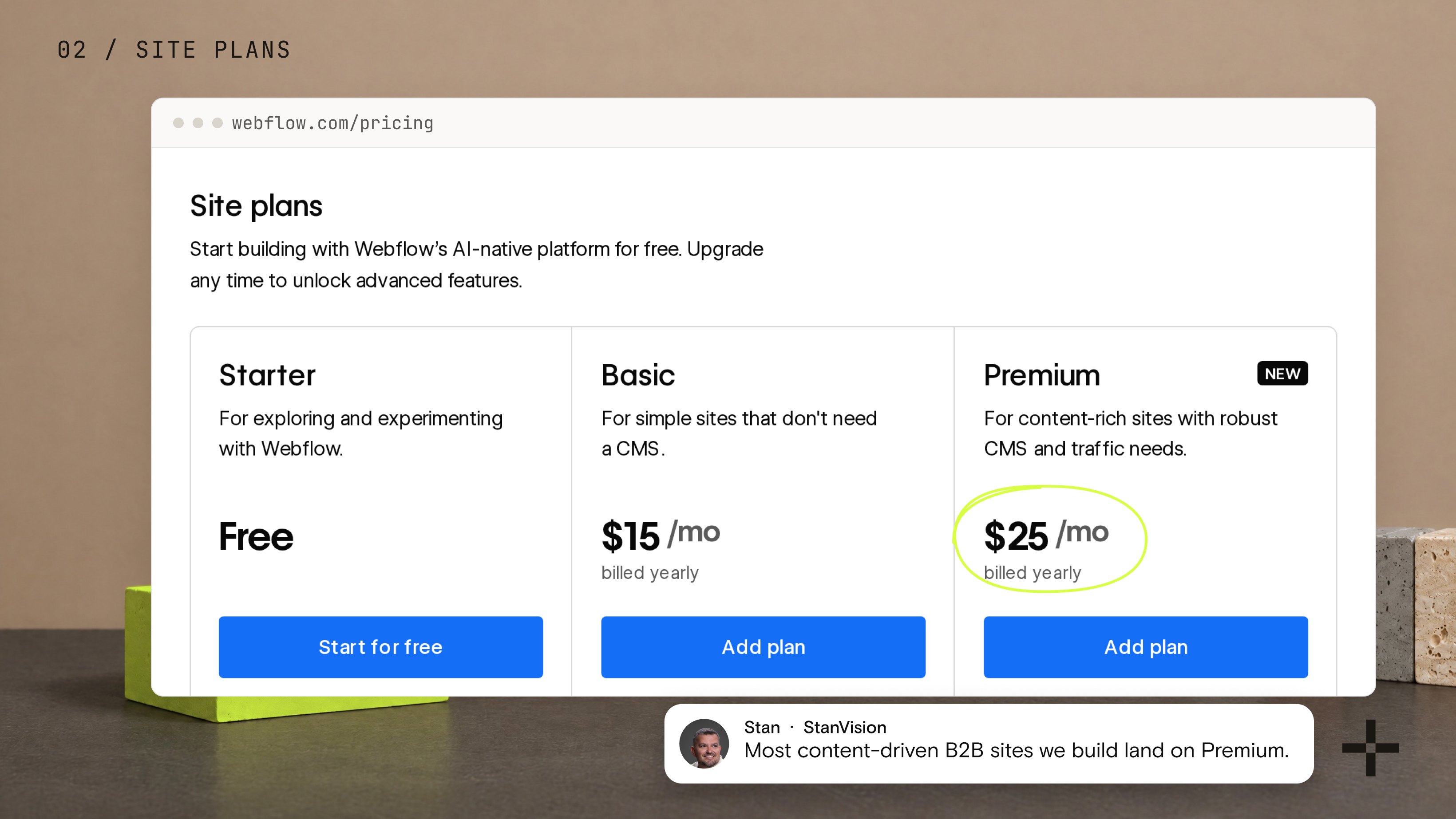Click Stan's avatar photo
Image resolution: width=1456 pixels, height=819 pixels.
(704, 743)
